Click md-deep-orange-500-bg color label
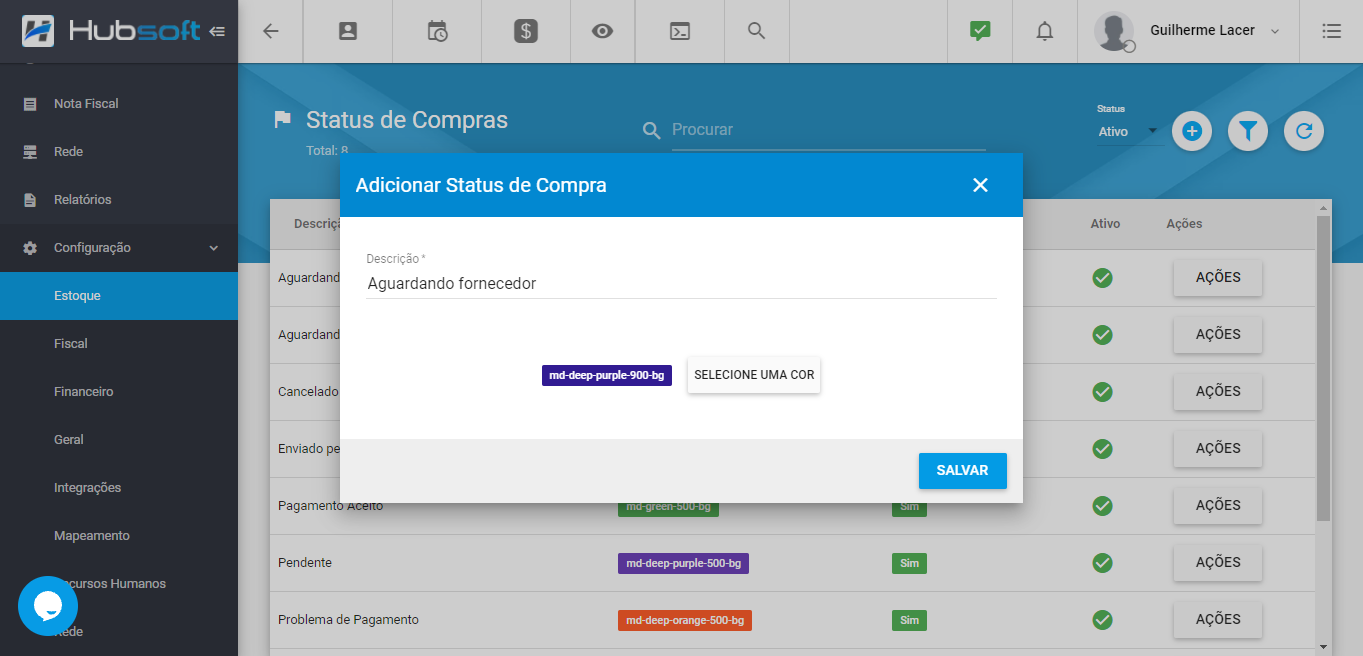Viewport: 1363px width, 656px height. coord(685,621)
